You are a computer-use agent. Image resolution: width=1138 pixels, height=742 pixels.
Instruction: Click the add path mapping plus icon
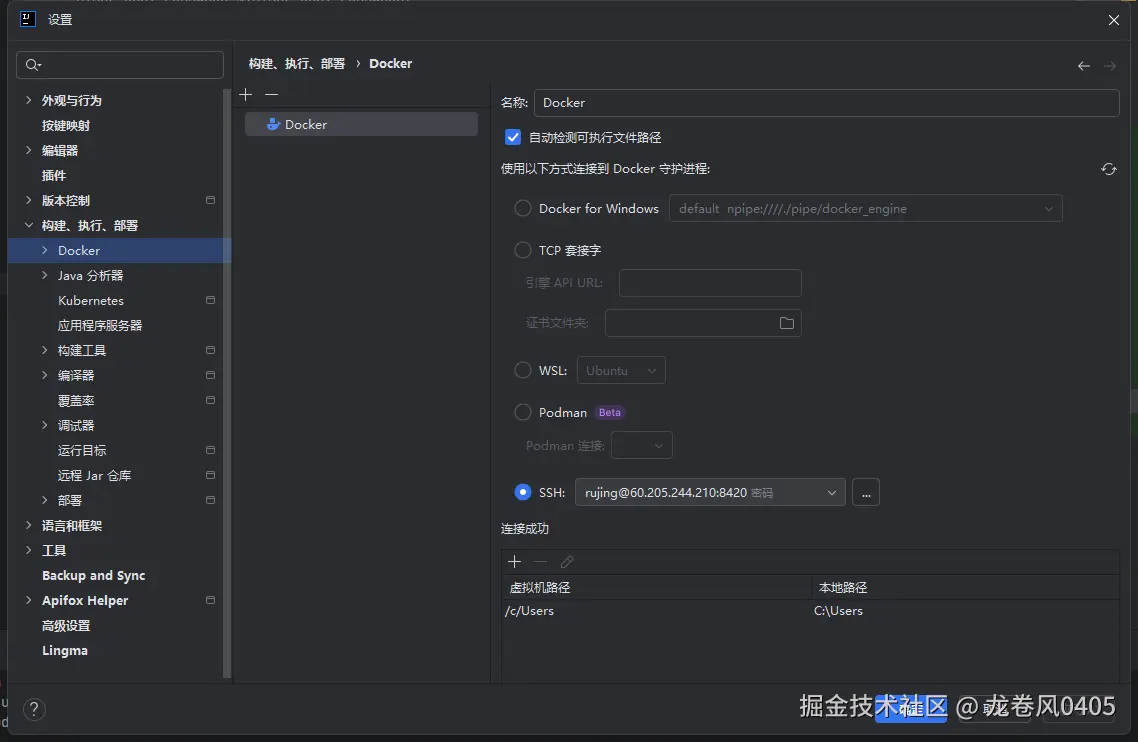[515, 561]
